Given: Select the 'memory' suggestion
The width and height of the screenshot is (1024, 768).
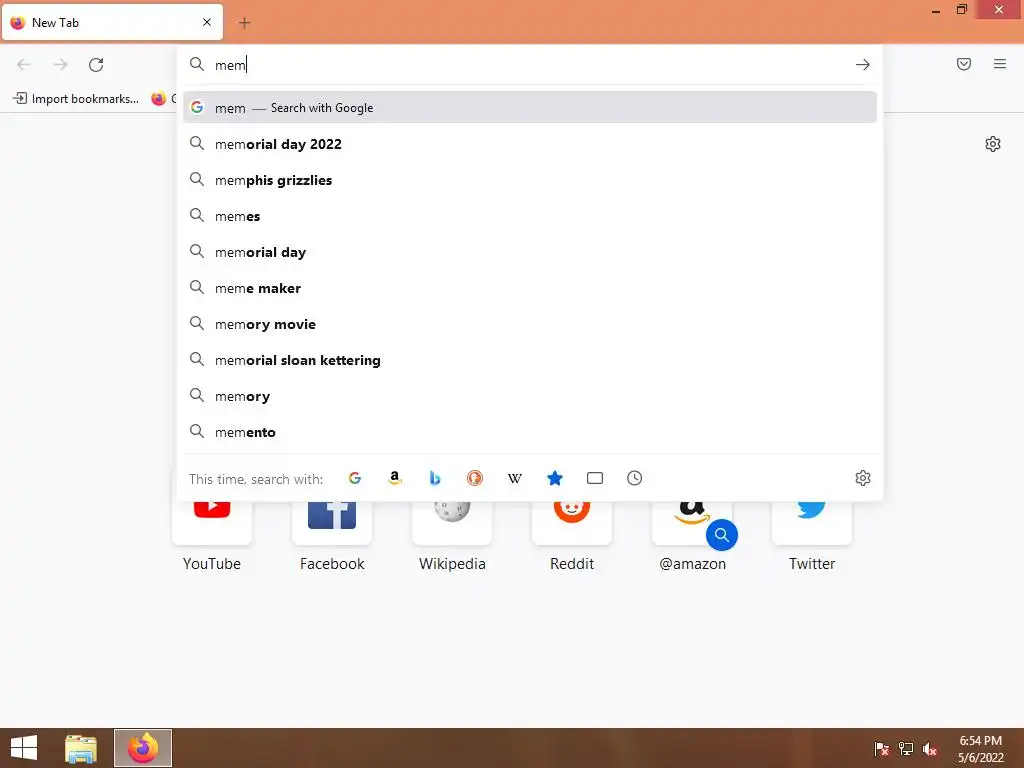Looking at the screenshot, I should click(x=530, y=396).
